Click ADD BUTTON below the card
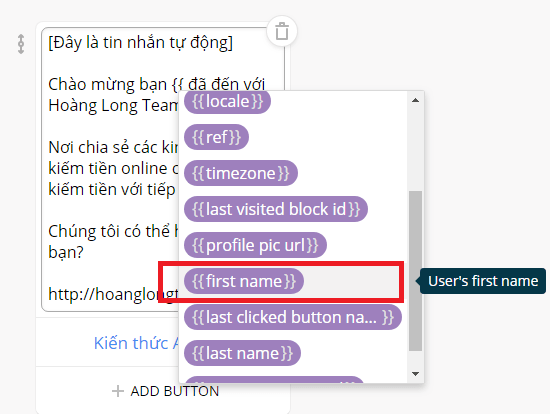550x414 pixels. point(165,391)
